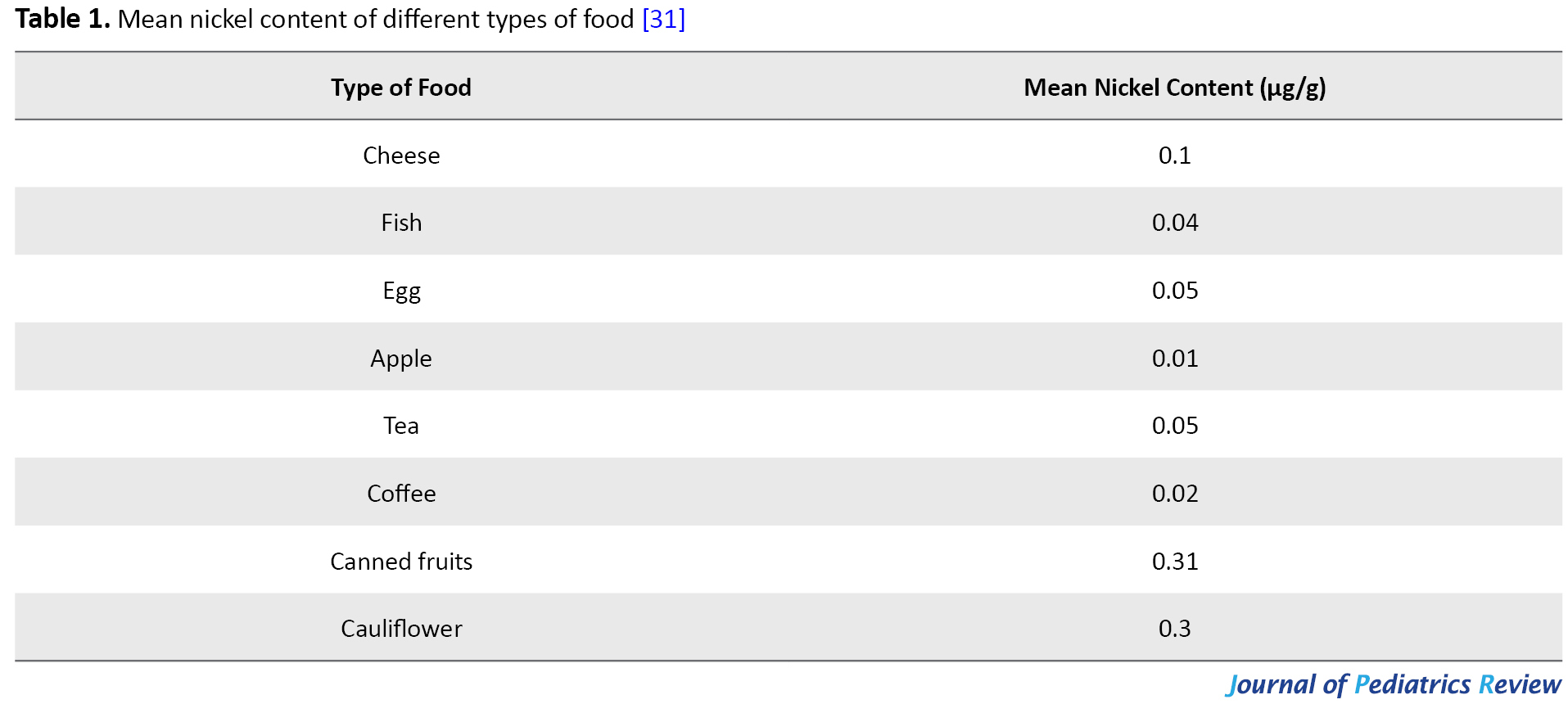Click the Fish food cell
Image resolution: width=1568 pixels, height=704 pixels.
pos(401,223)
